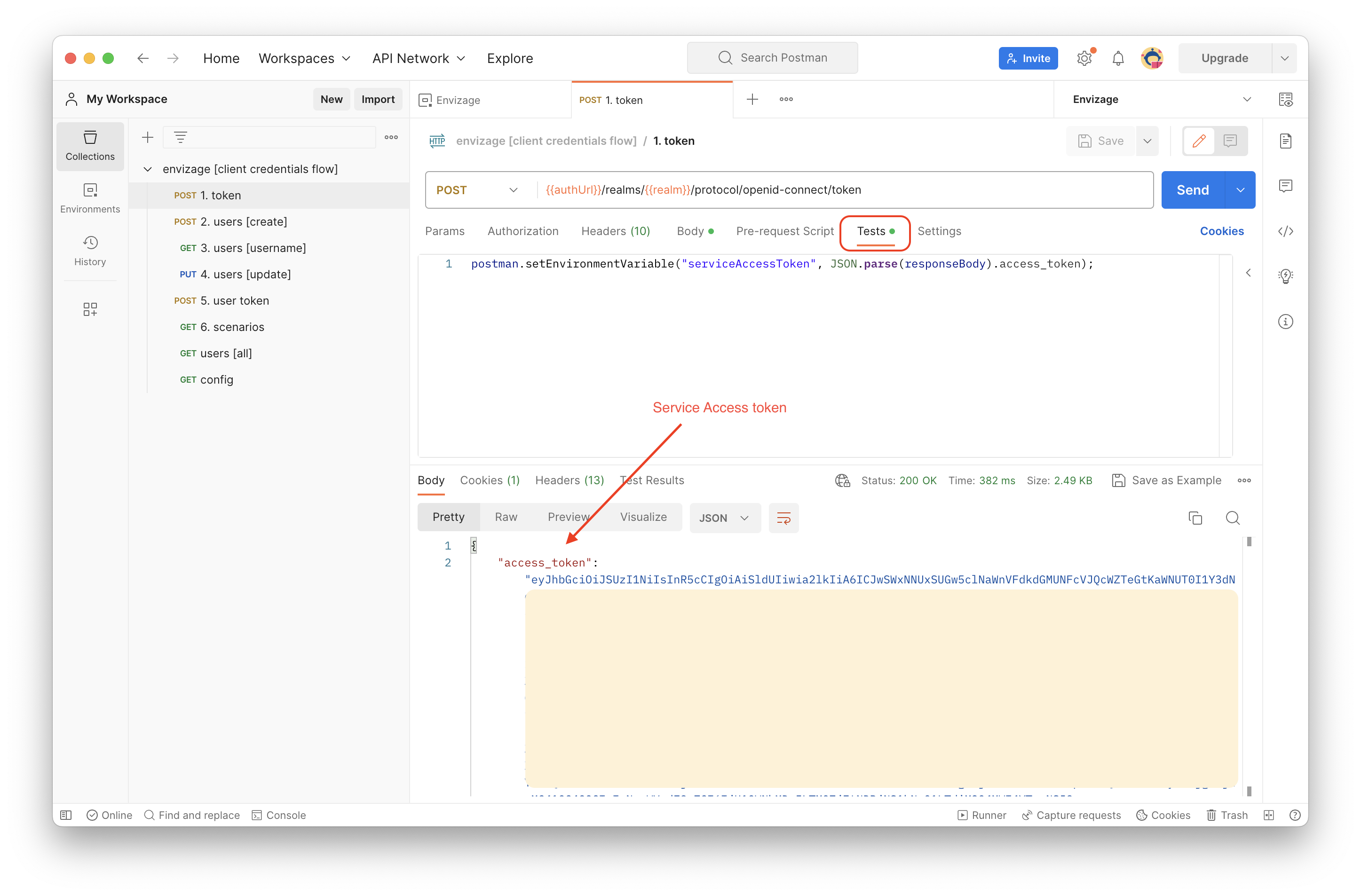Collapse the code snippets side chevron

pos(1248,273)
